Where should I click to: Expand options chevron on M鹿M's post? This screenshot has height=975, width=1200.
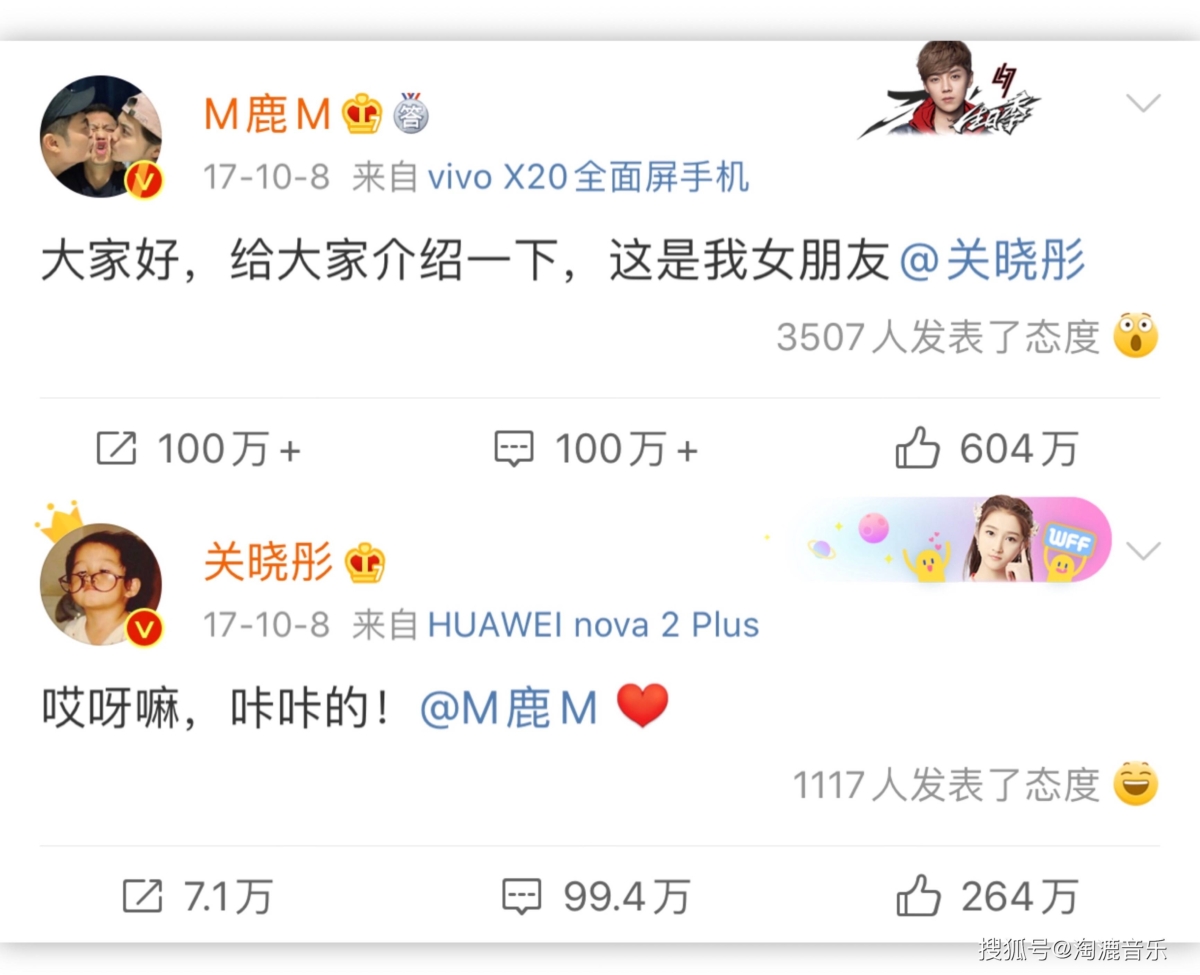click(1143, 102)
